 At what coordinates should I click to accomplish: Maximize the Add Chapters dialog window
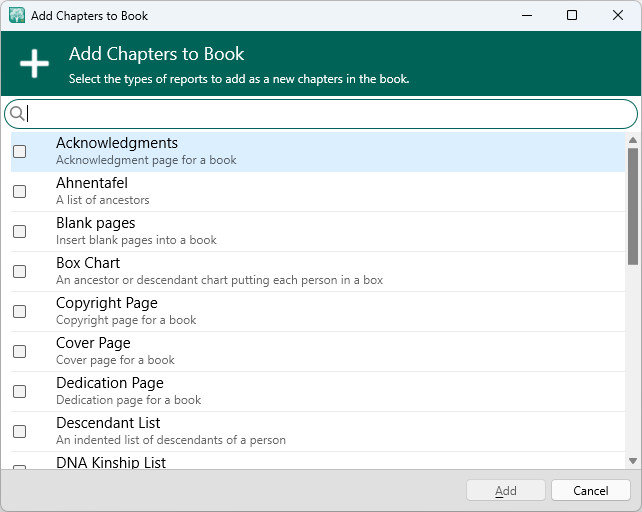(x=572, y=16)
